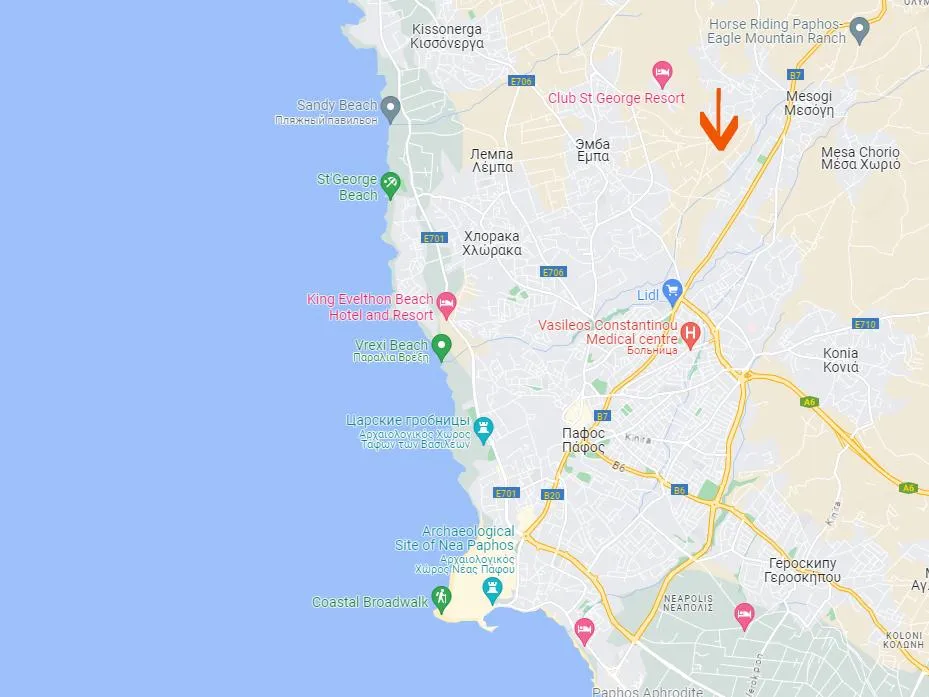The image size is (929, 697).
Task: Open the Club St George Resort hotel pin
Action: click(662, 75)
